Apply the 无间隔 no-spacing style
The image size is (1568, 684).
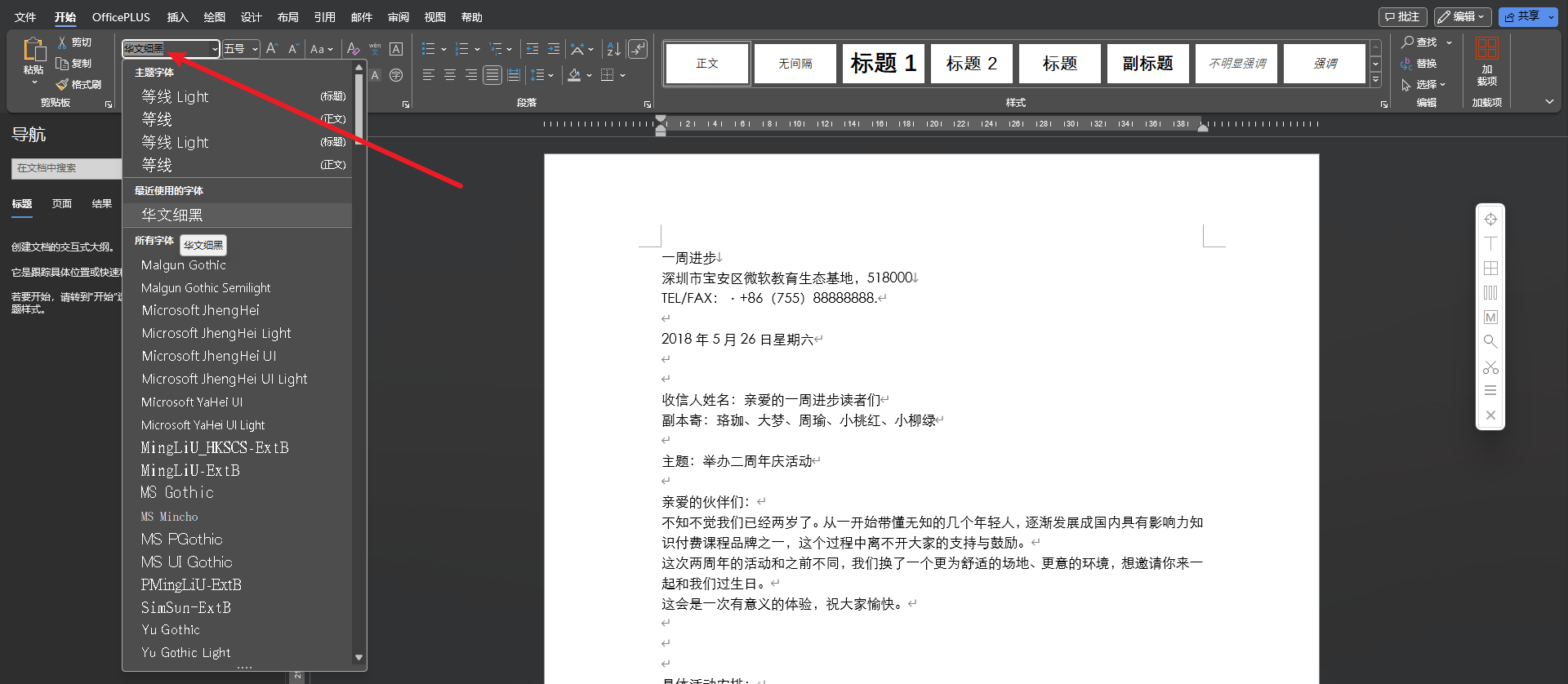coord(795,64)
